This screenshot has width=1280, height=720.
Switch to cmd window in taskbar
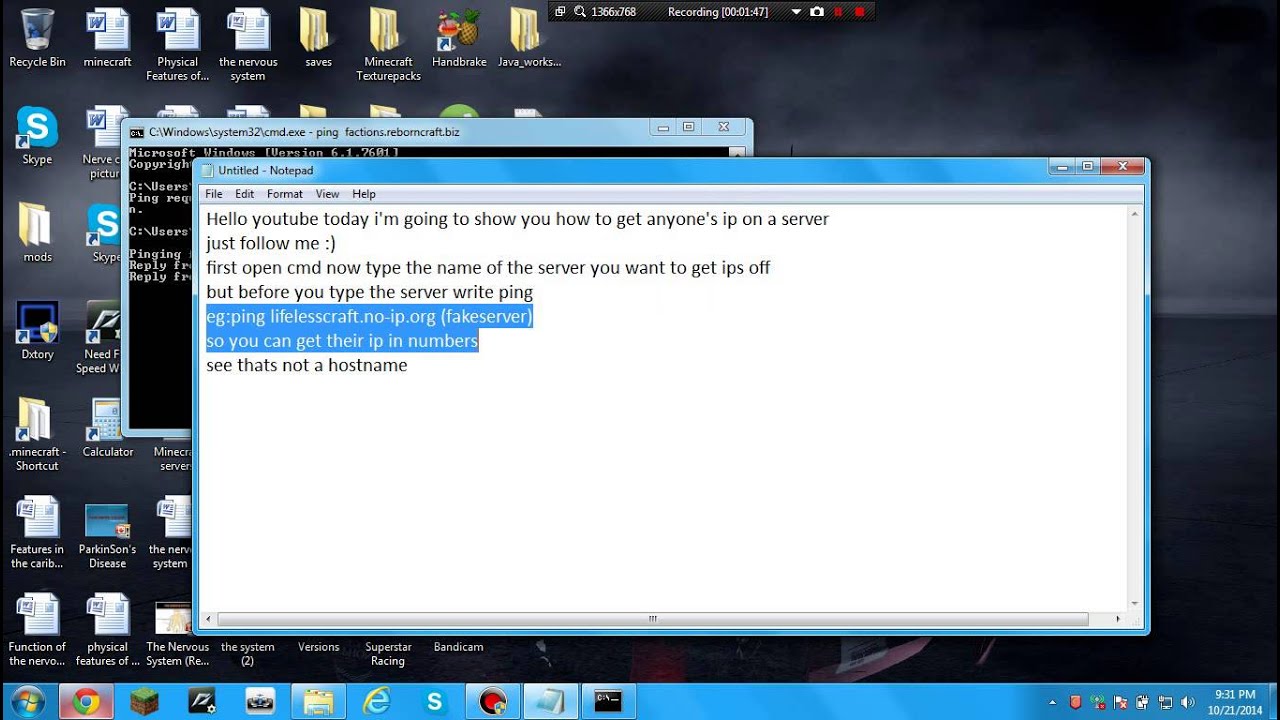(x=608, y=702)
